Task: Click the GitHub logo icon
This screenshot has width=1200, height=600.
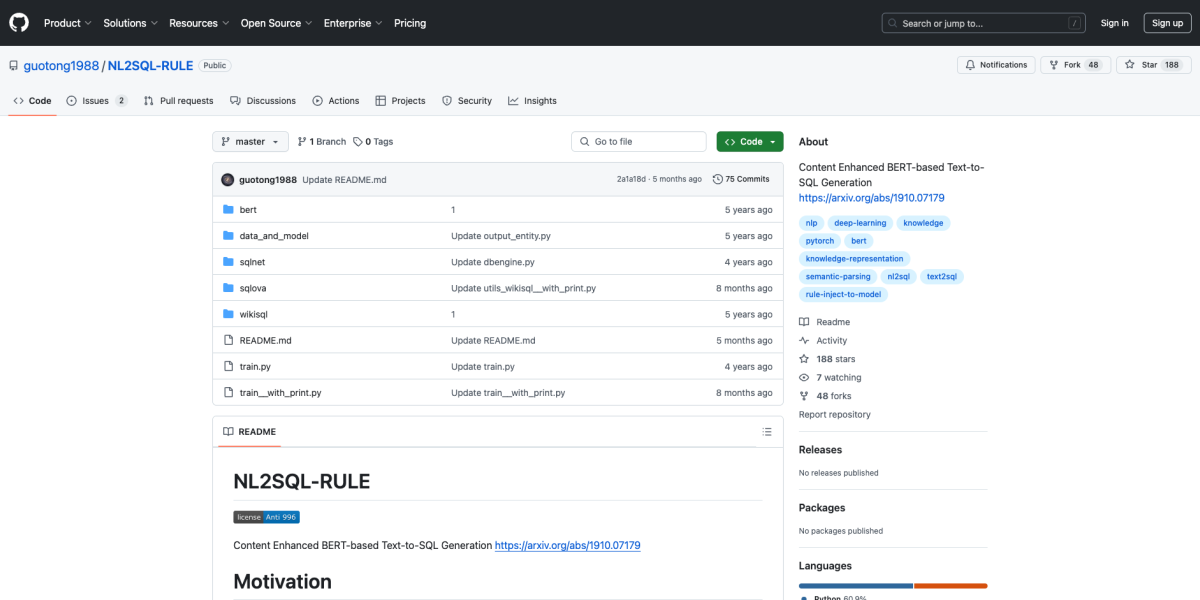Action: click(x=20, y=23)
